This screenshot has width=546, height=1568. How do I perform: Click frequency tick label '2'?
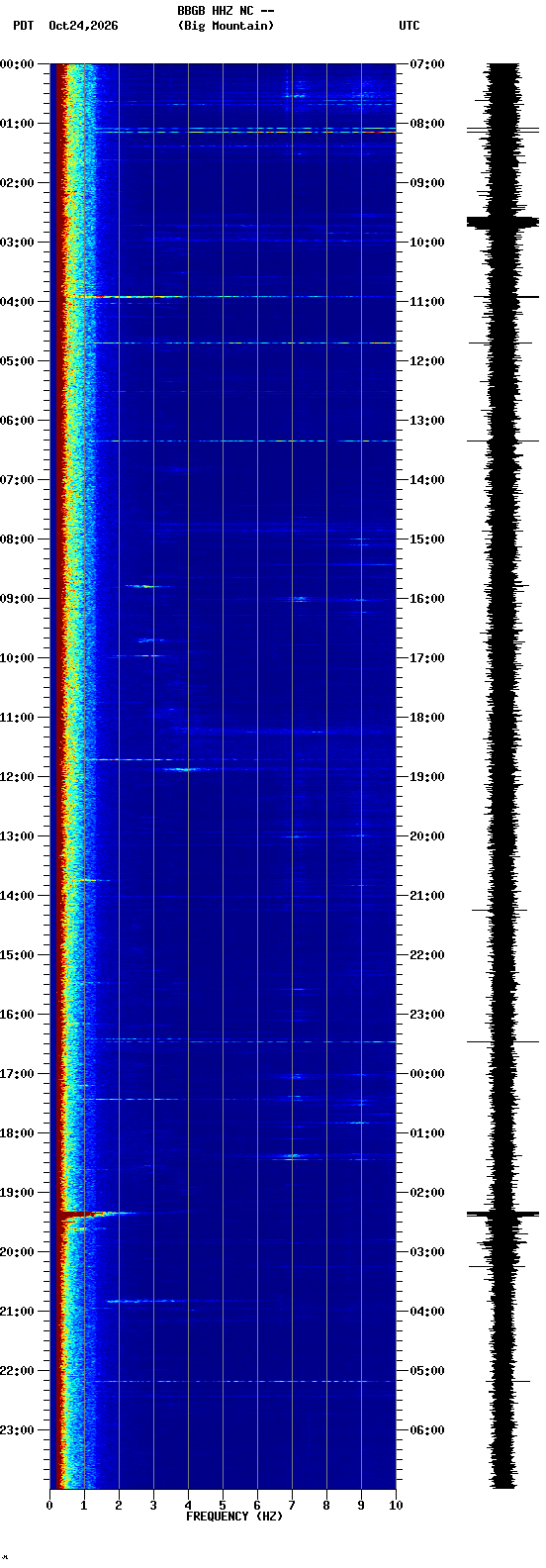[x=119, y=1506]
